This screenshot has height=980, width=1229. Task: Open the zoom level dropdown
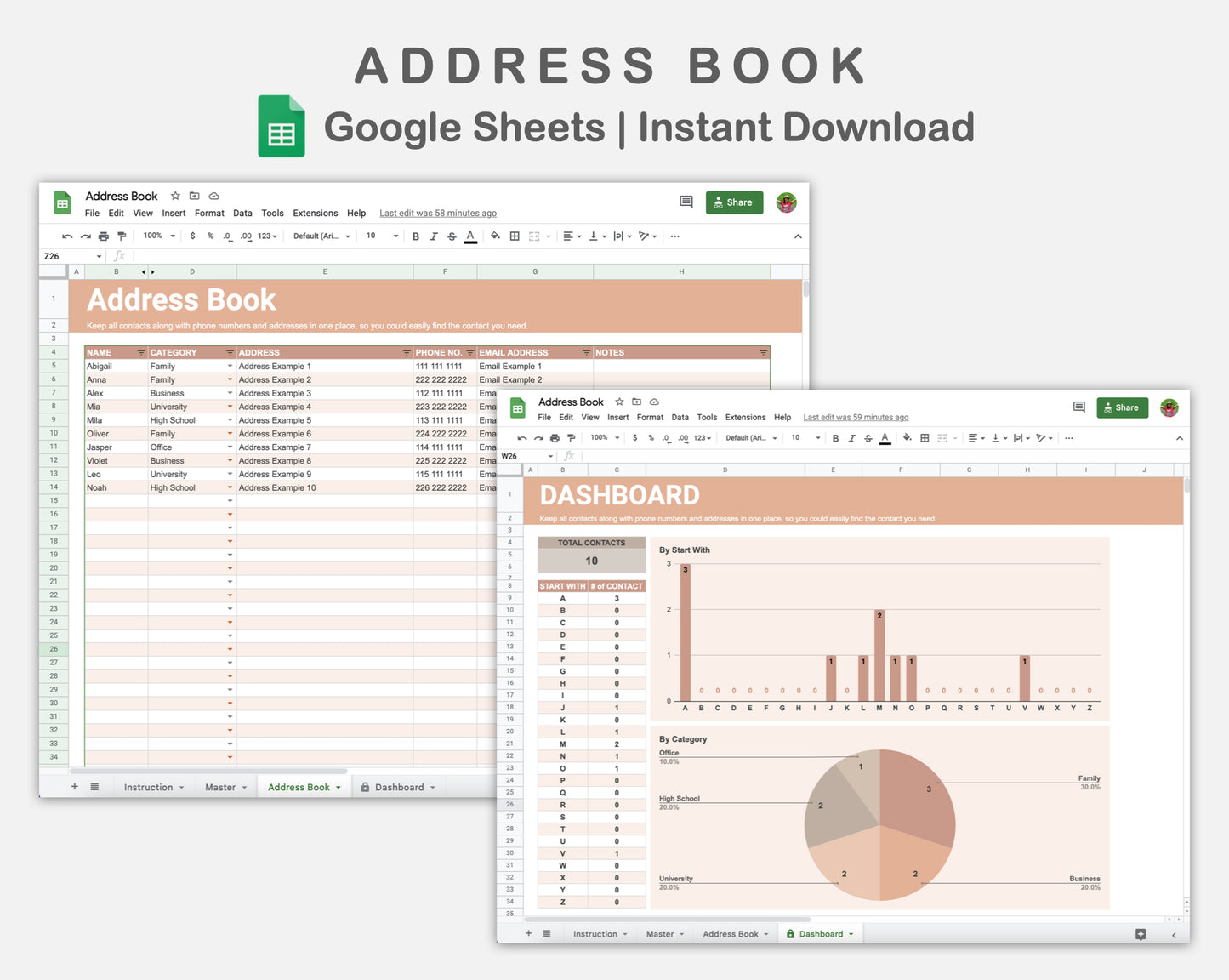(158, 236)
